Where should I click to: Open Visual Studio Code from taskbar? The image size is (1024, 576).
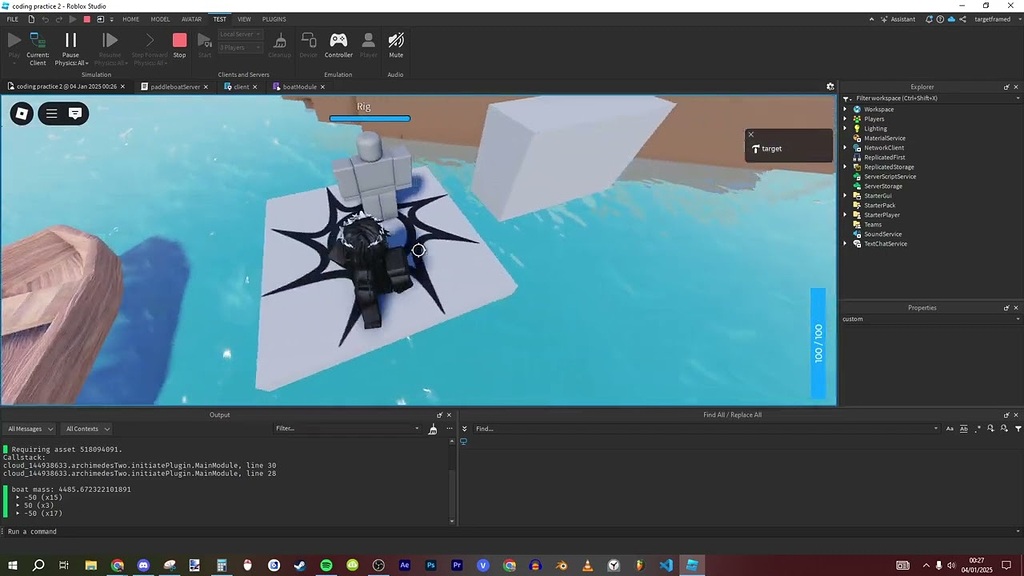coord(665,565)
